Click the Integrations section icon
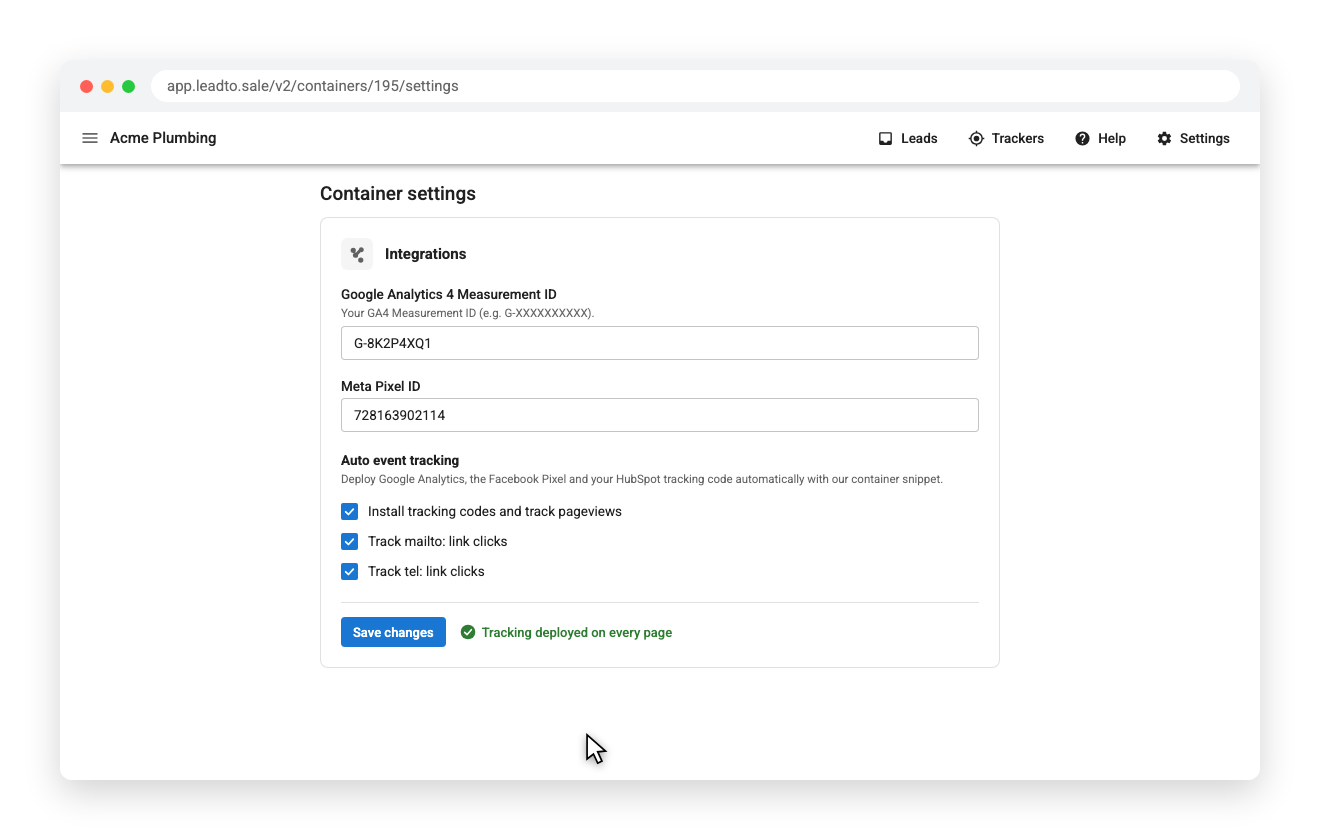Viewport: 1320px width, 840px height. tap(357, 254)
